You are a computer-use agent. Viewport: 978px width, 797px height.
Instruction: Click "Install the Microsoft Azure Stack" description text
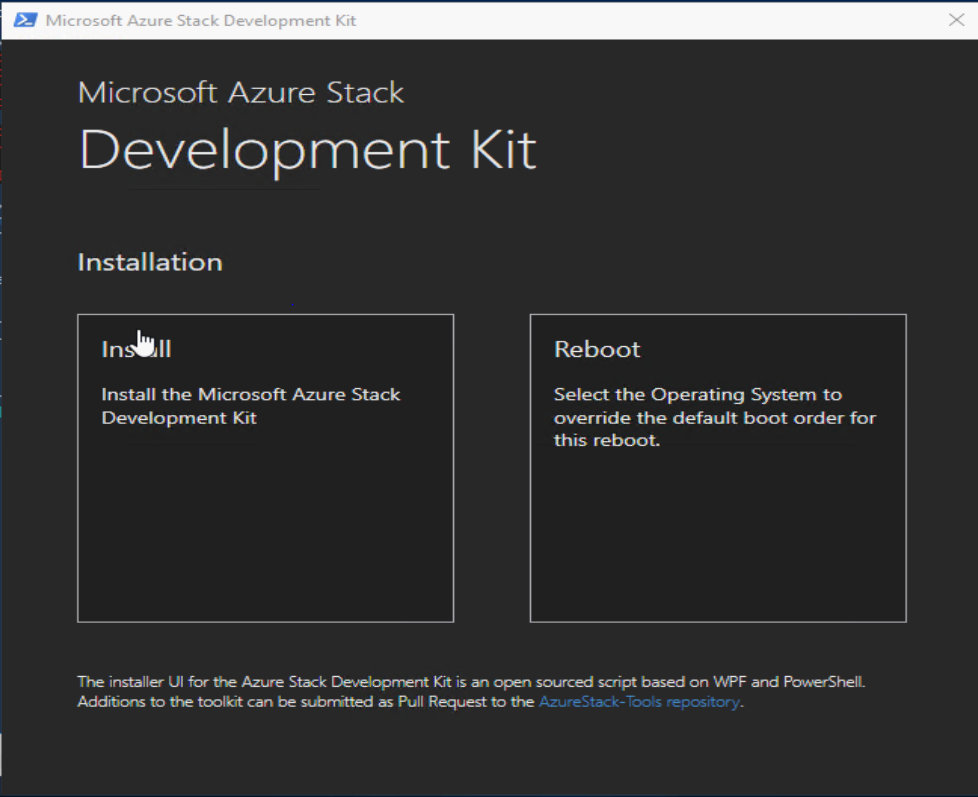coord(251,395)
